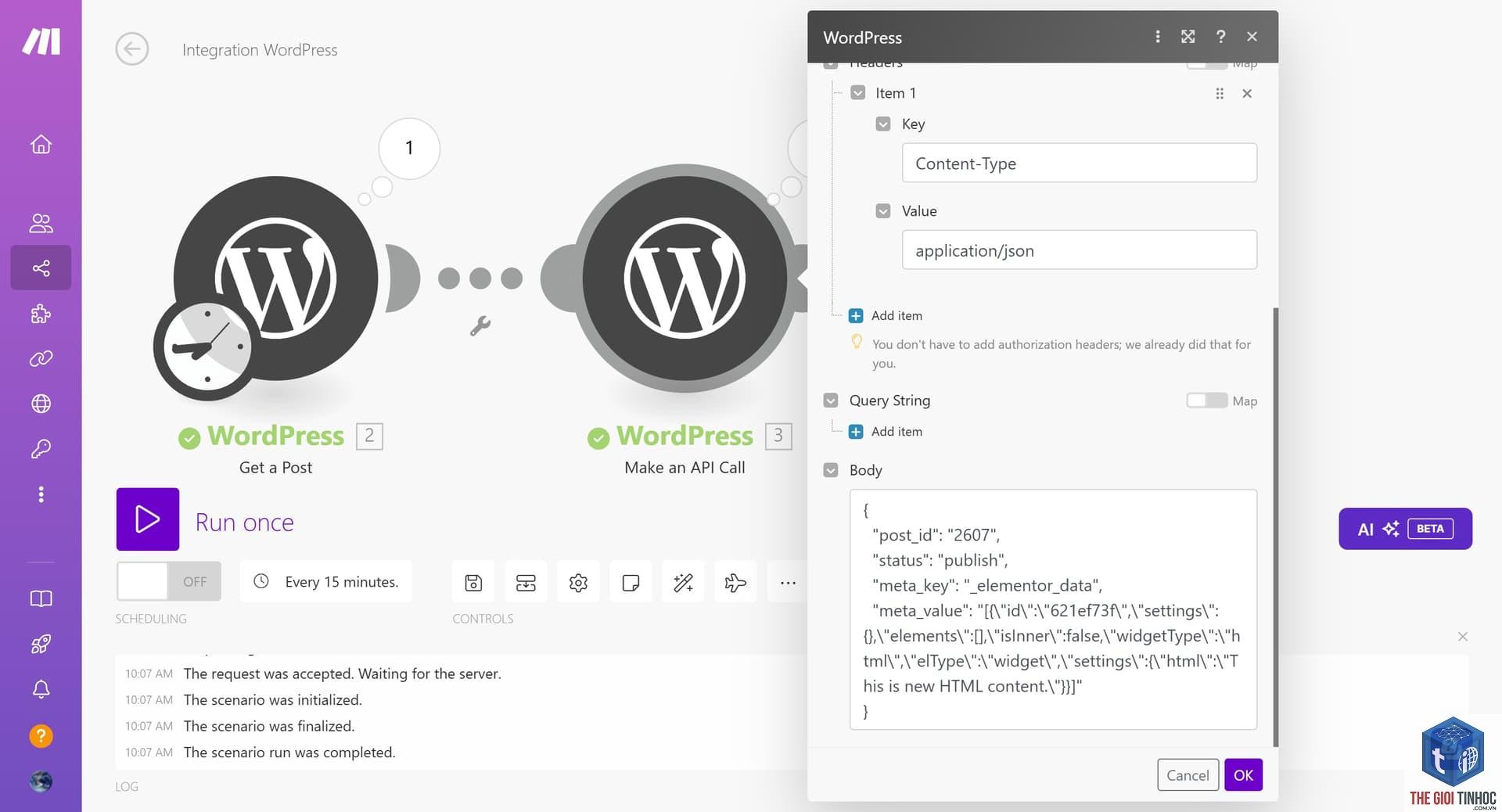Viewport: 1502px width, 812px height.
Task: Collapse Item 1 with its checkbox arrow
Action: click(858, 92)
